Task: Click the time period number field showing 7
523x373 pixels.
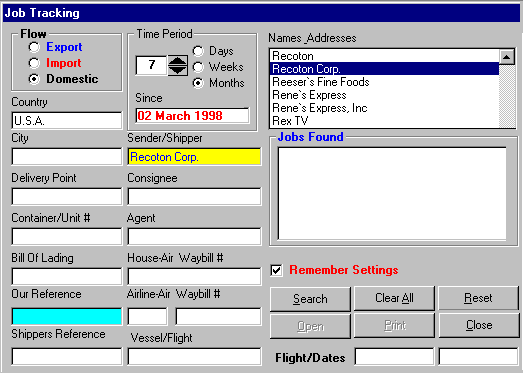Action: click(x=151, y=65)
